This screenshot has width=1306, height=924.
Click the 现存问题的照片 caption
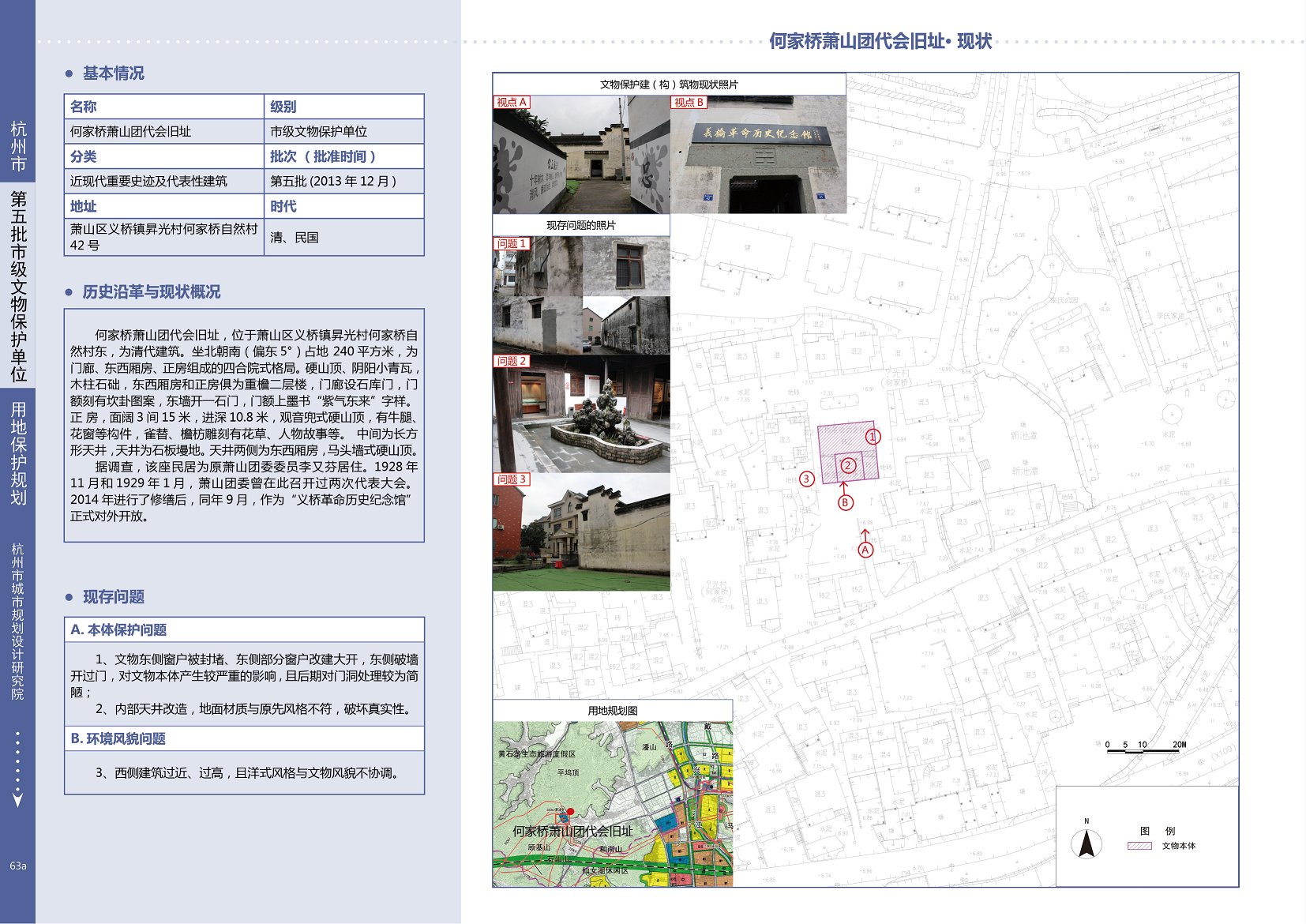[581, 225]
